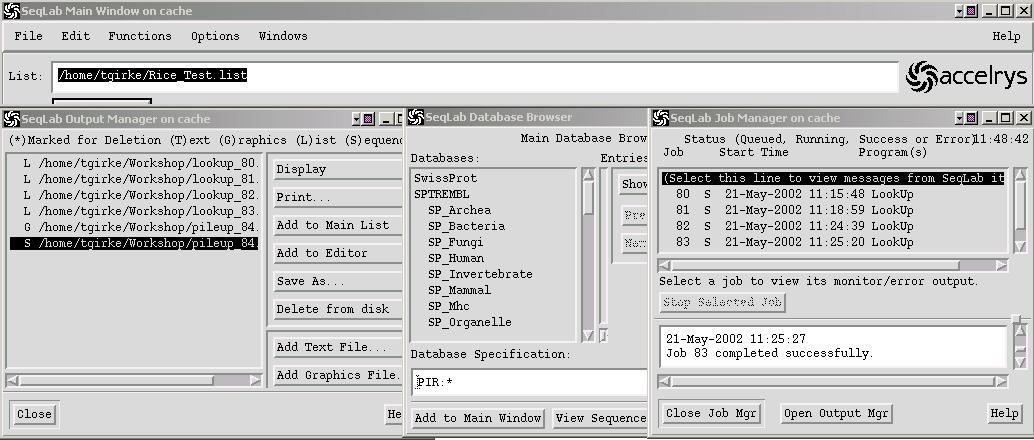The width and height of the screenshot is (1034, 440).
Task: Click down arrow of Databases list scrollbar
Action: [x=588, y=336]
